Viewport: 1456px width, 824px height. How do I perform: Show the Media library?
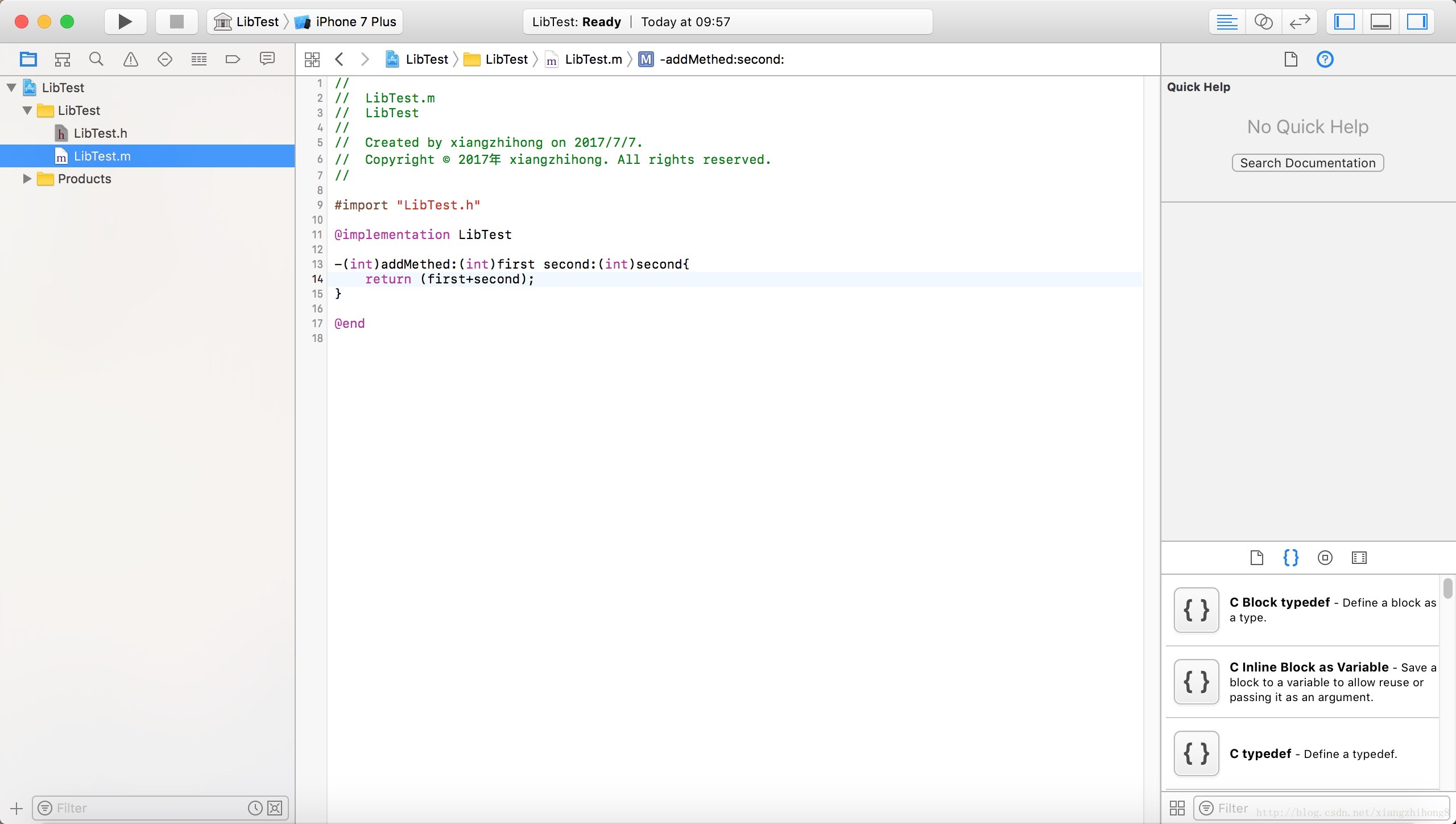click(1359, 558)
